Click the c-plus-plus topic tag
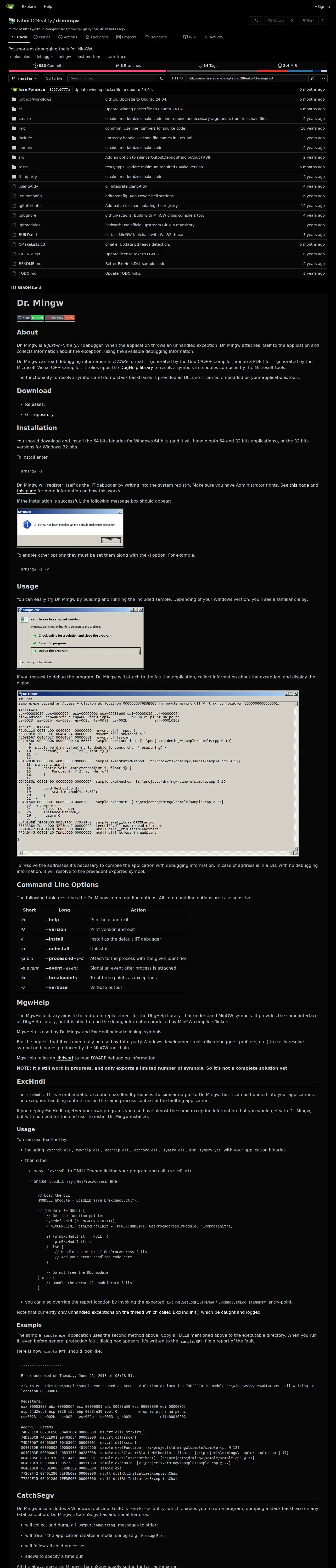 pyautogui.click(x=20, y=57)
